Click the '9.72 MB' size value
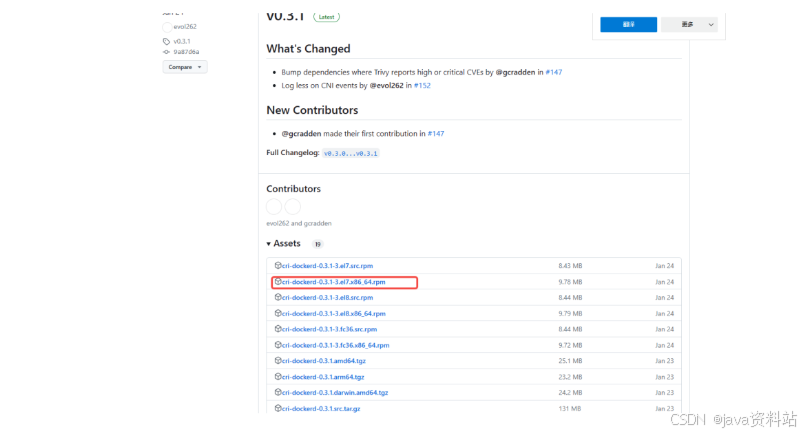The height and width of the screenshot is (435, 811). tap(570, 345)
